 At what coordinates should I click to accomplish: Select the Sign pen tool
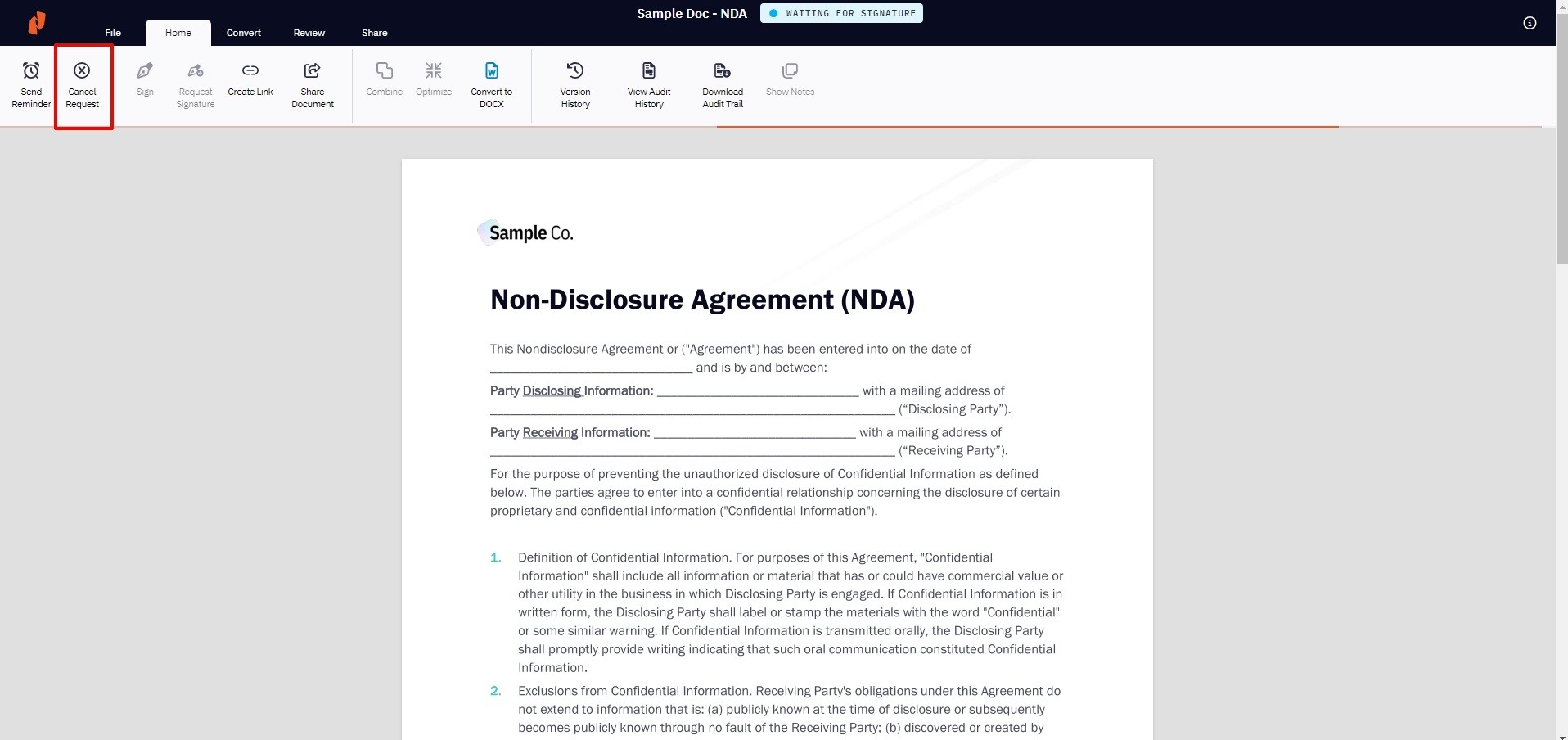tap(145, 71)
